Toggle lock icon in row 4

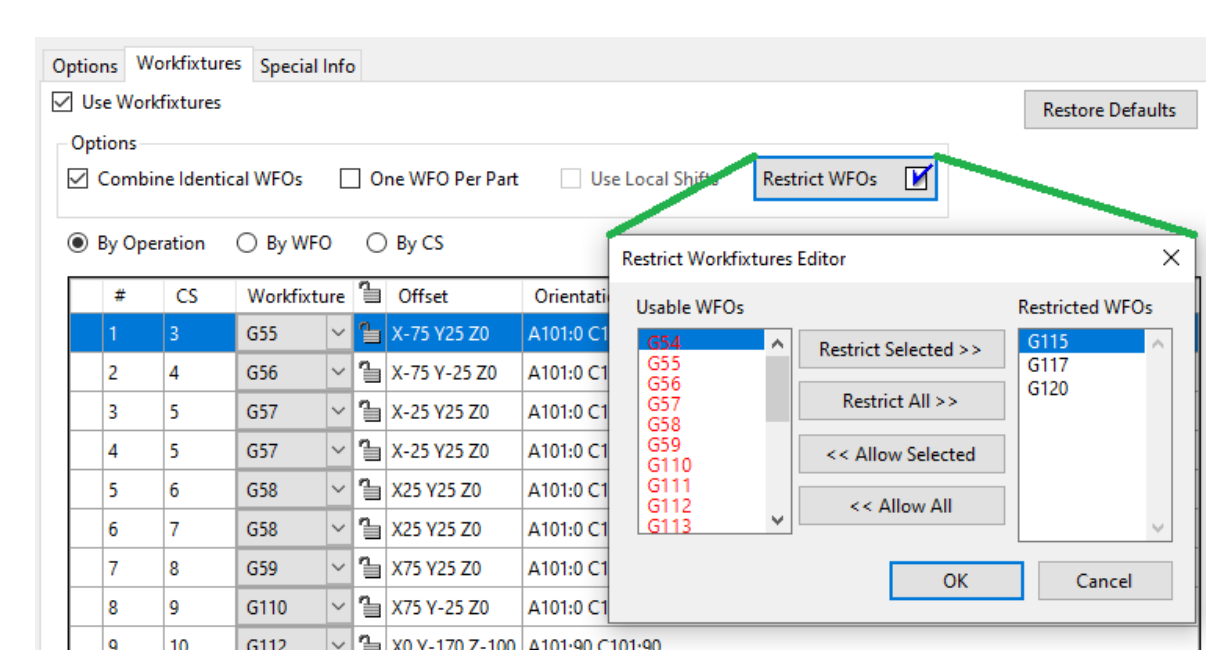(x=370, y=451)
